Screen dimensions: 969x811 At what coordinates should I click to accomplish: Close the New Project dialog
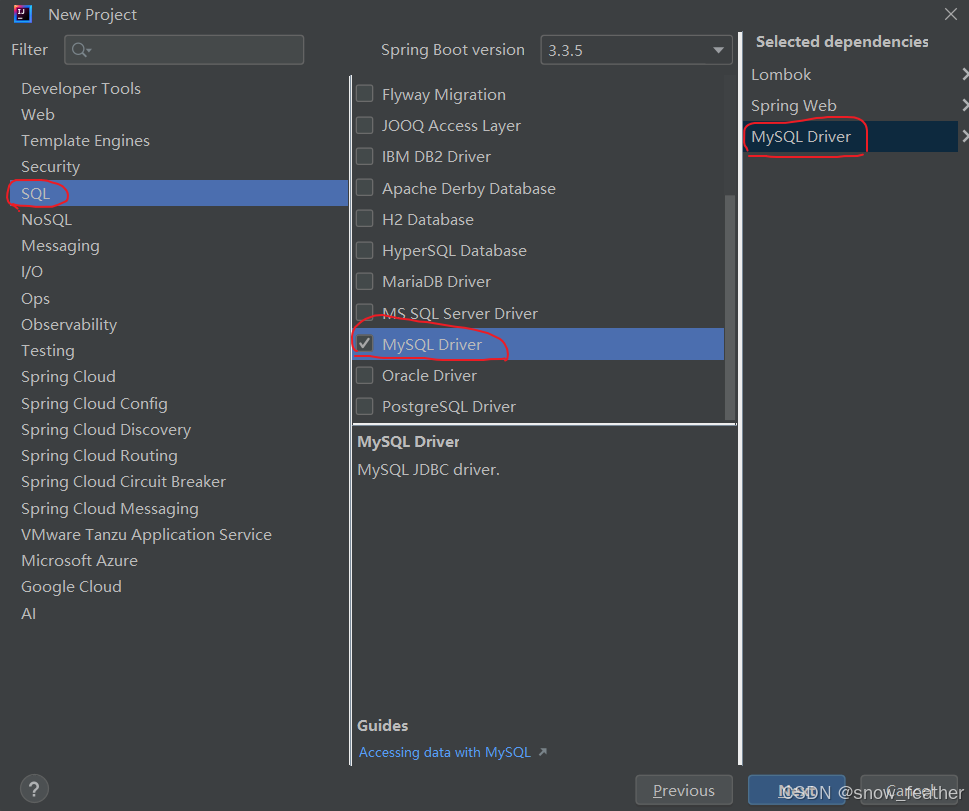pos(950,14)
